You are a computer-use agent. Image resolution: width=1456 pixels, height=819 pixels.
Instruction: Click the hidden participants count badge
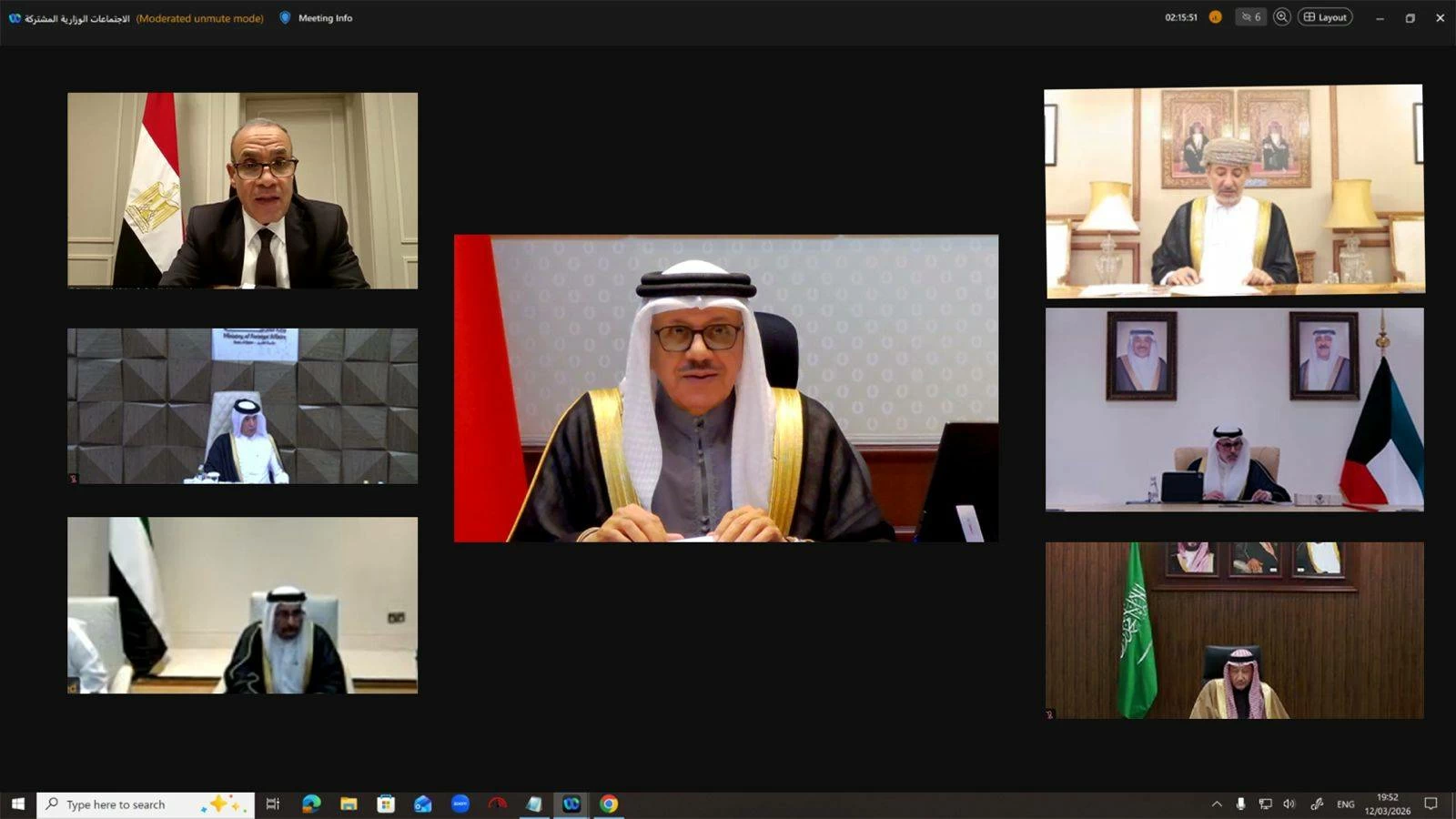click(1250, 16)
